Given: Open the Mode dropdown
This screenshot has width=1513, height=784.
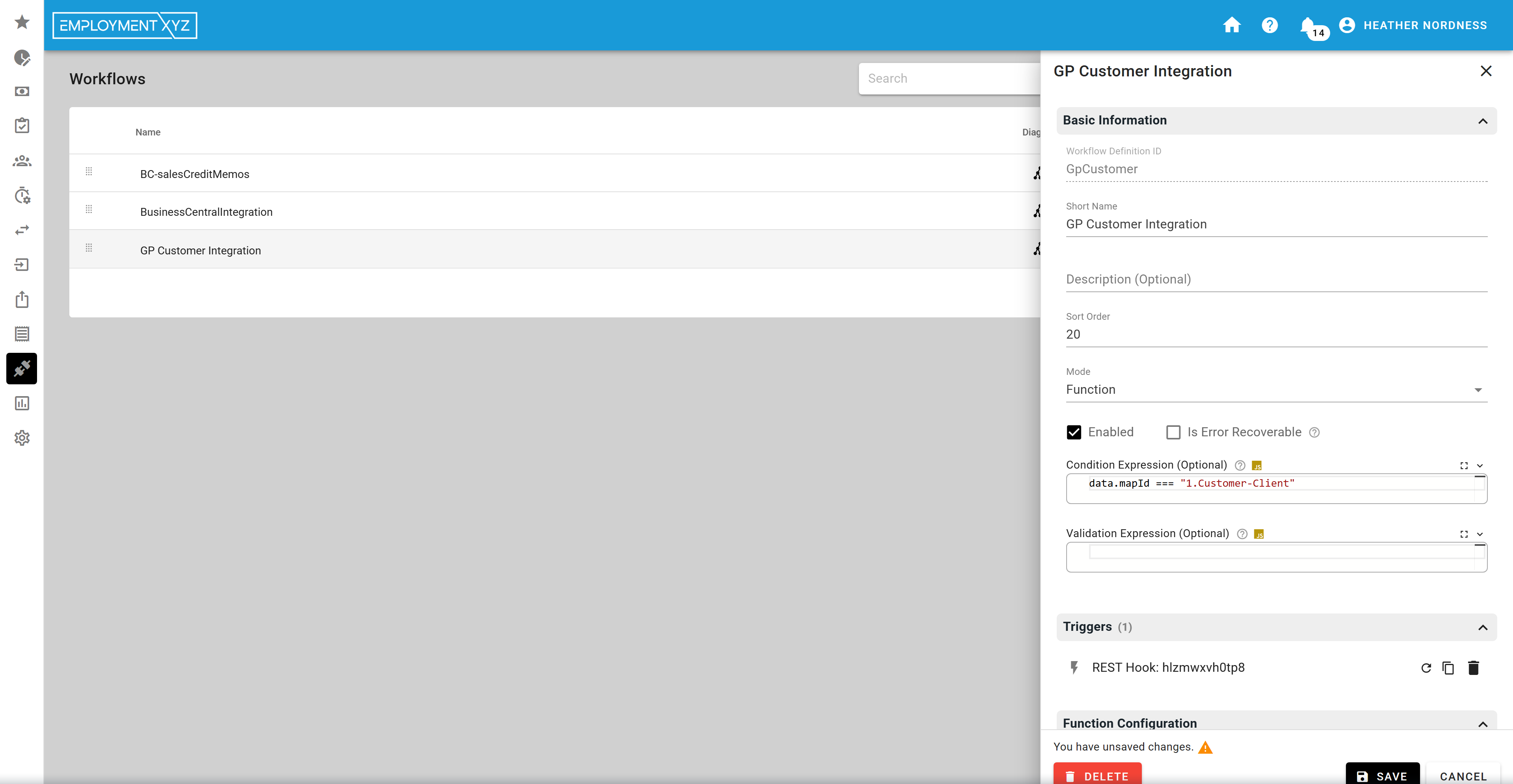Looking at the screenshot, I should pos(1276,390).
